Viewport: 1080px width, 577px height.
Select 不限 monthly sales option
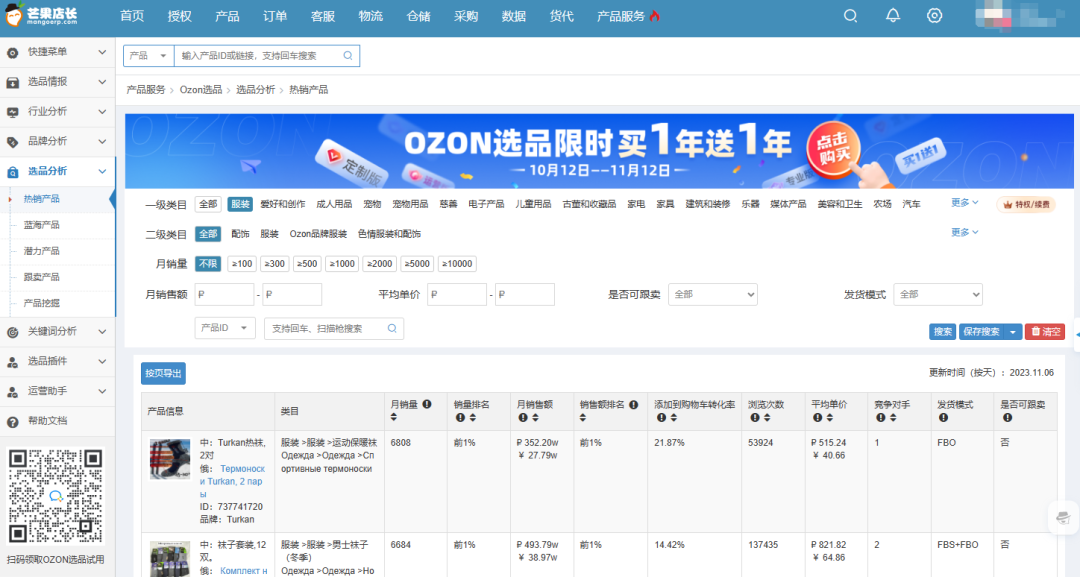208,264
